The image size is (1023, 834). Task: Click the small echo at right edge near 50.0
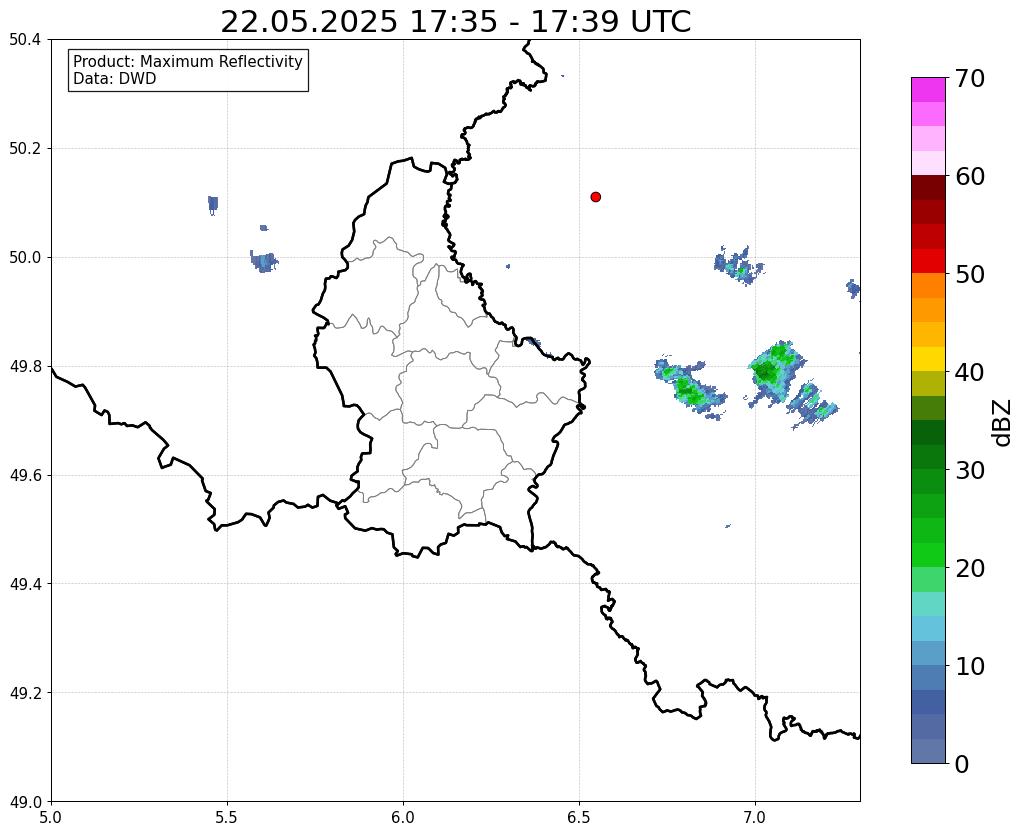pos(853,288)
